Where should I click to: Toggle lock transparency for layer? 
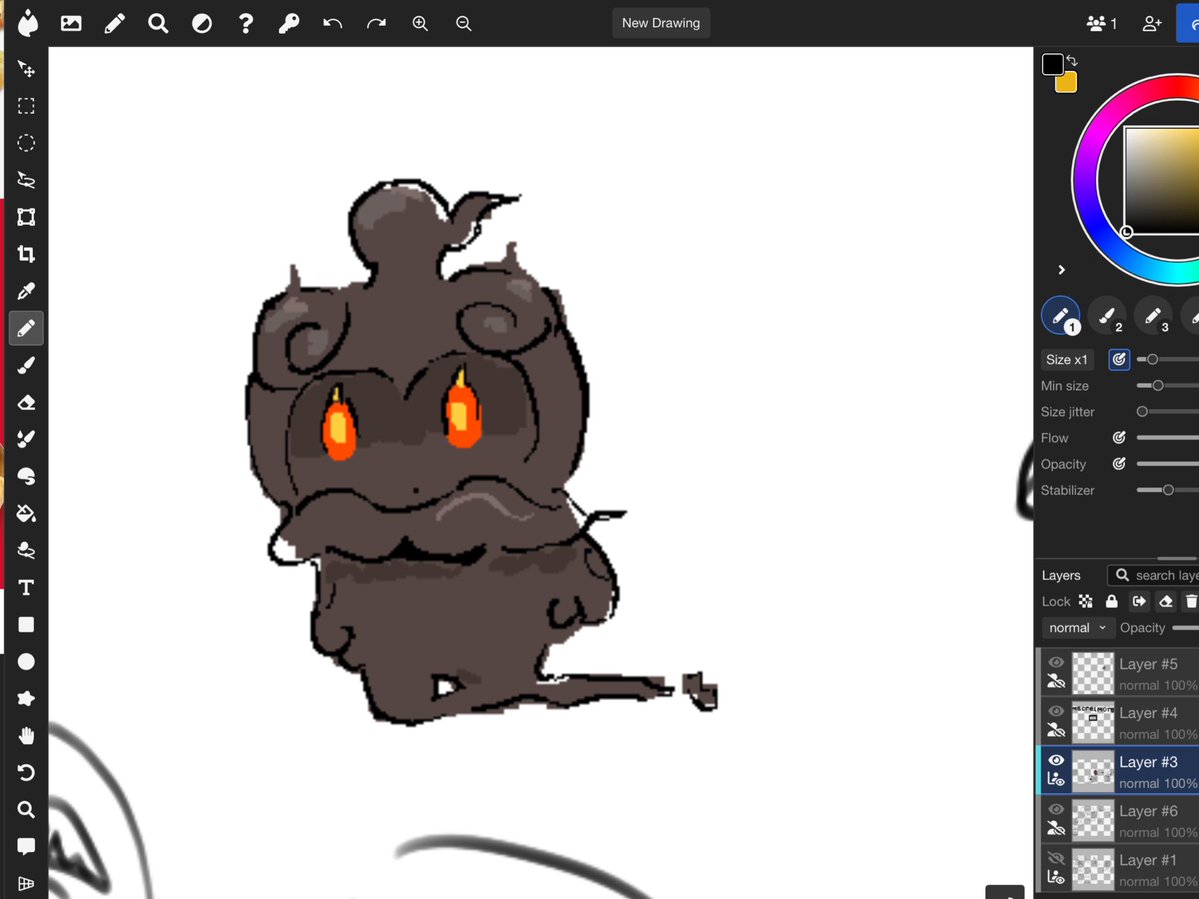(x=1085, y=602)
